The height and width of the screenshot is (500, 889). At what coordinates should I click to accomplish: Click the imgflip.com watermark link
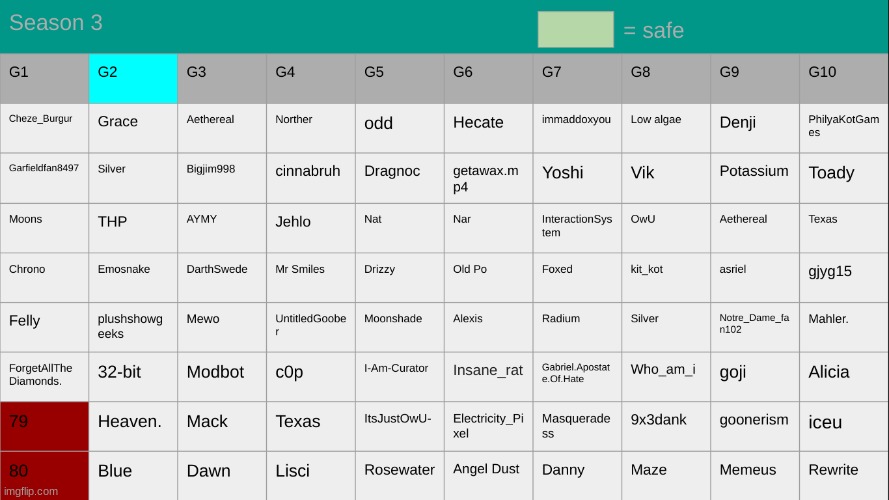[32, 491]
